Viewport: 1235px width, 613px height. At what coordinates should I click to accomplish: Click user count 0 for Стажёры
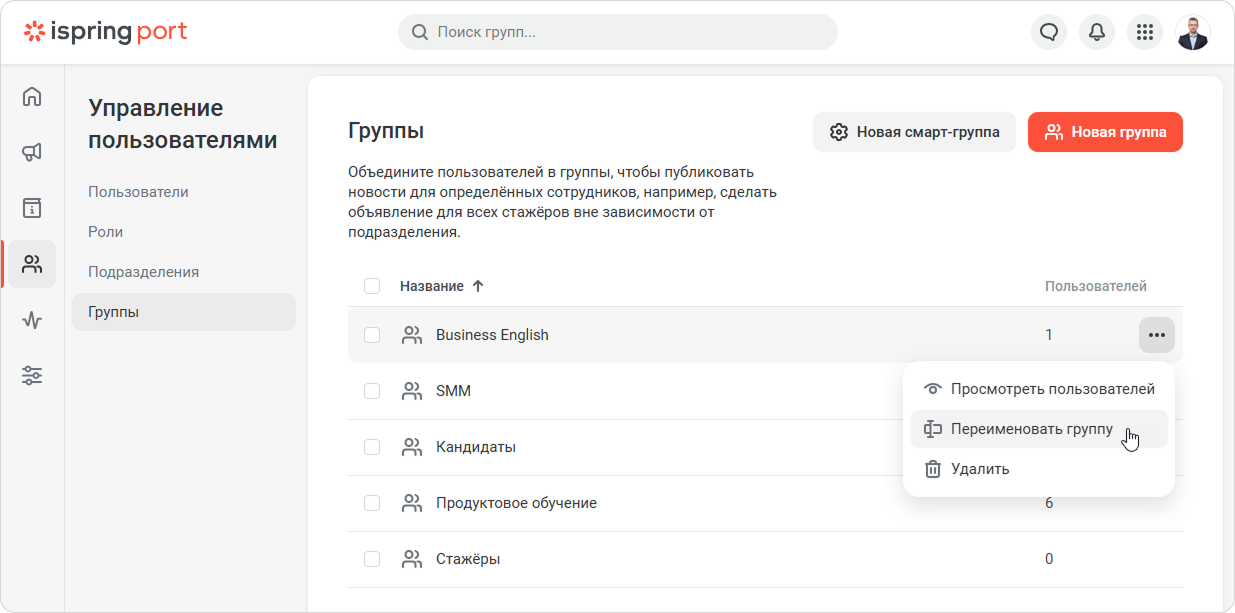[1049, 559]
